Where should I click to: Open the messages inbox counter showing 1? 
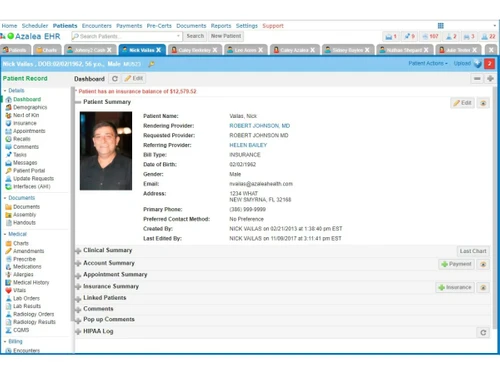tap(391, 36)
